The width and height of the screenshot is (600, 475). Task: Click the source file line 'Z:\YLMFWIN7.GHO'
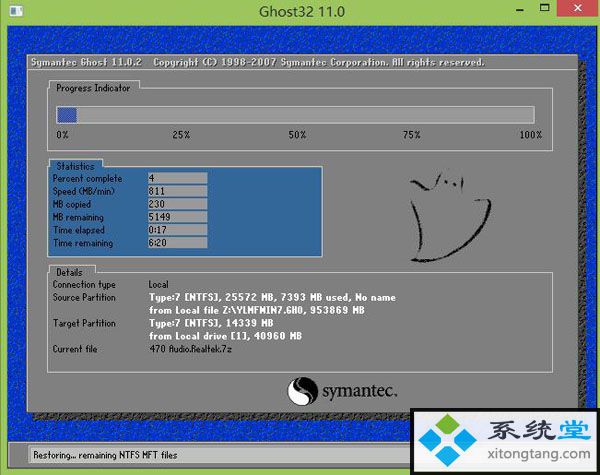[256, 310]
